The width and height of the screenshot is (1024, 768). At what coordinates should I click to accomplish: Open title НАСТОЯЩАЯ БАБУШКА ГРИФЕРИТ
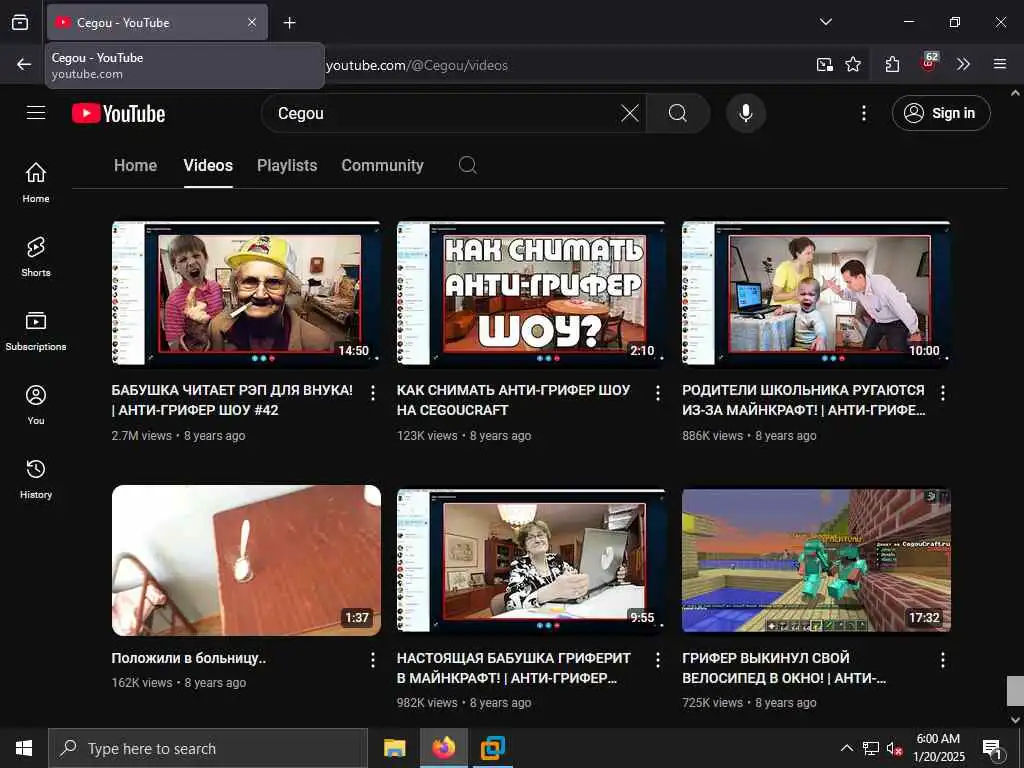tap(513, 667)
